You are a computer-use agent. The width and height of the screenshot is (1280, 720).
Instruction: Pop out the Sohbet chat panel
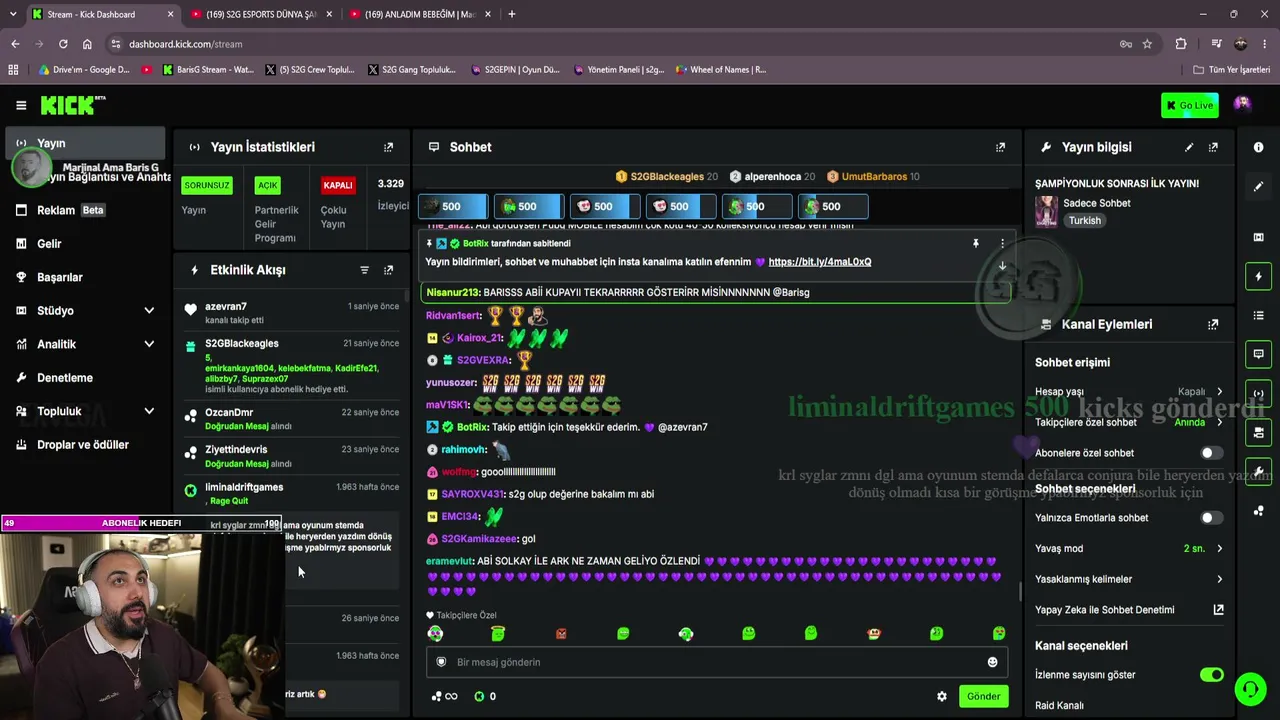[x=1000, y=147]
